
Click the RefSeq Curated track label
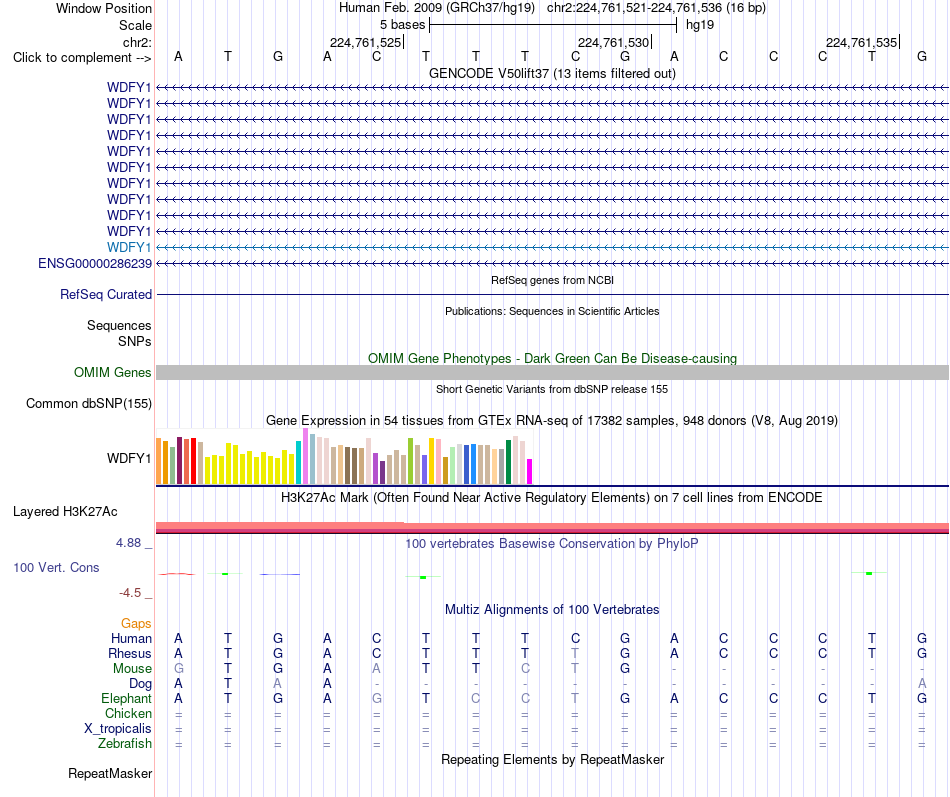click(x=106, y=295)
